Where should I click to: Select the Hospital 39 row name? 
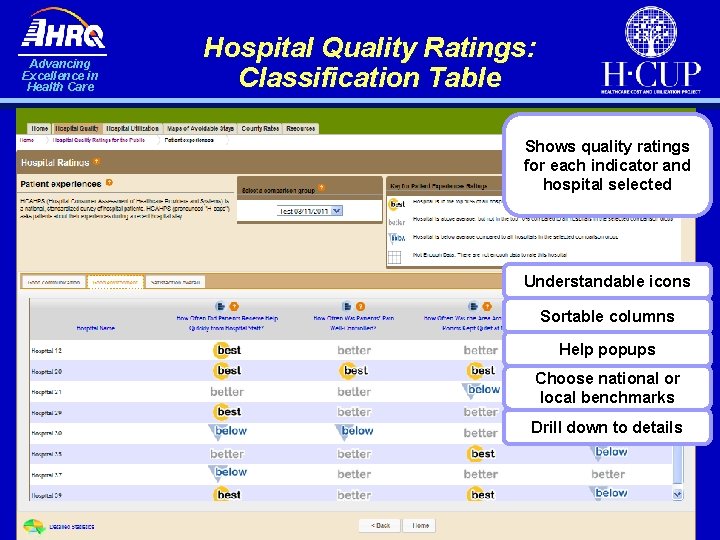46,495
